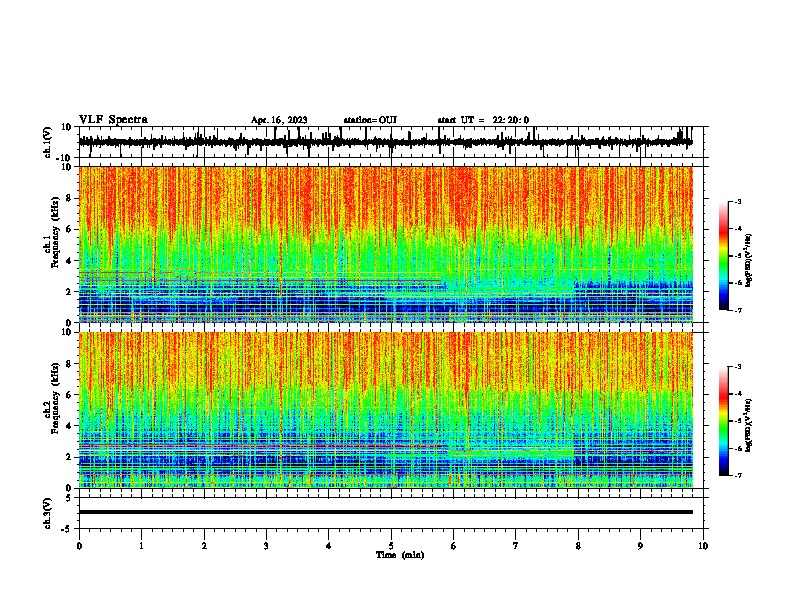Click the ch.2 colorbar log(PSD) unit label
792x612 pixels.
748,425
